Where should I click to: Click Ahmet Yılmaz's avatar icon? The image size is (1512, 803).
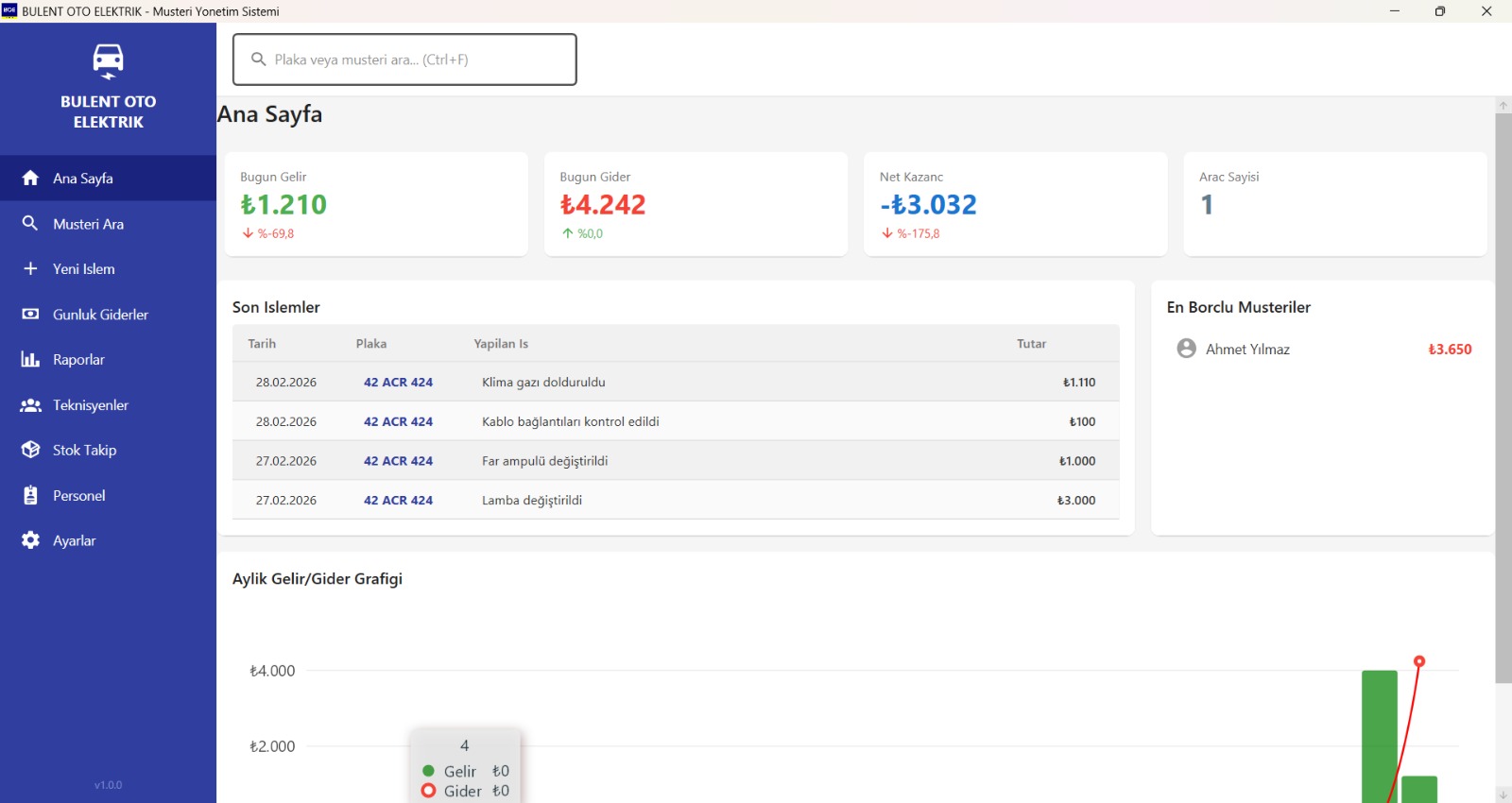(1186, 349)
